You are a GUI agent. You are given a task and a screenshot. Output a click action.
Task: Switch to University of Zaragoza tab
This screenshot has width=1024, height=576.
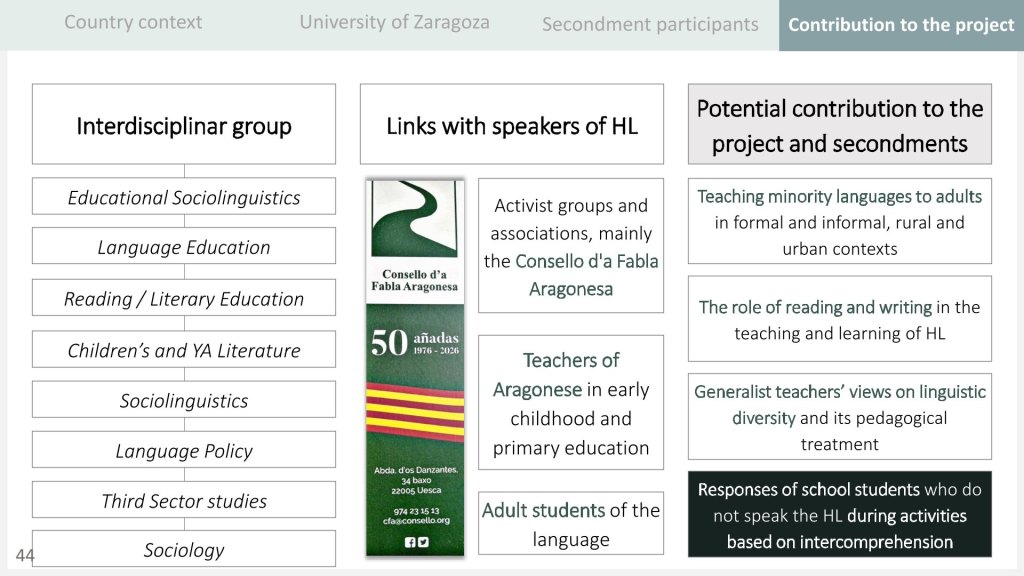[x=394, y=22]
